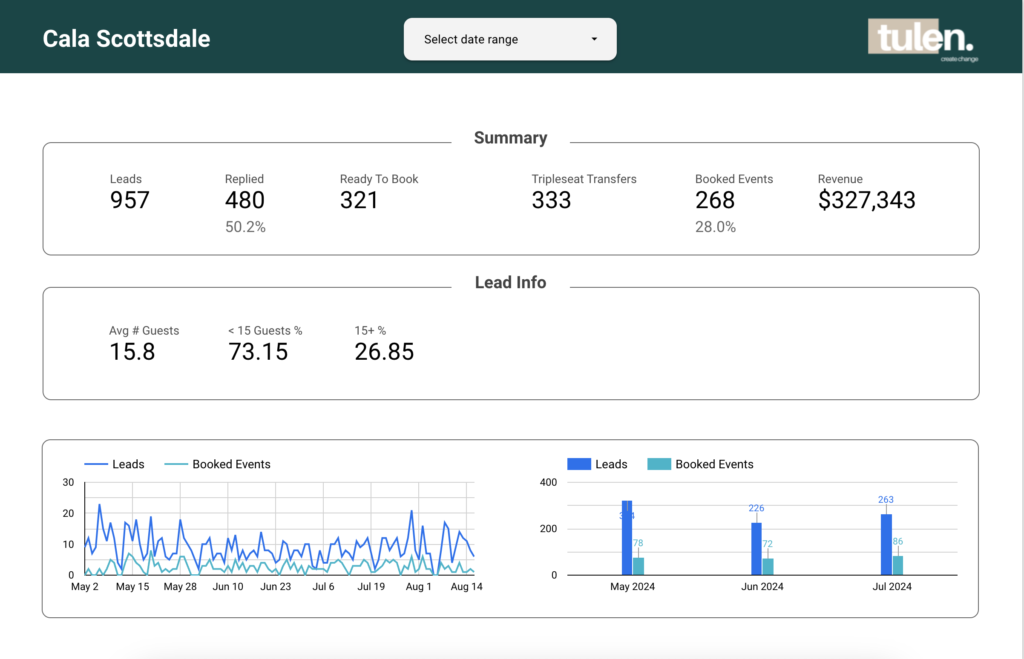This screenshot has width=1024, height=659.
Task: Select the Booked Events scorecard showing 268
Action: coord(715,200)
